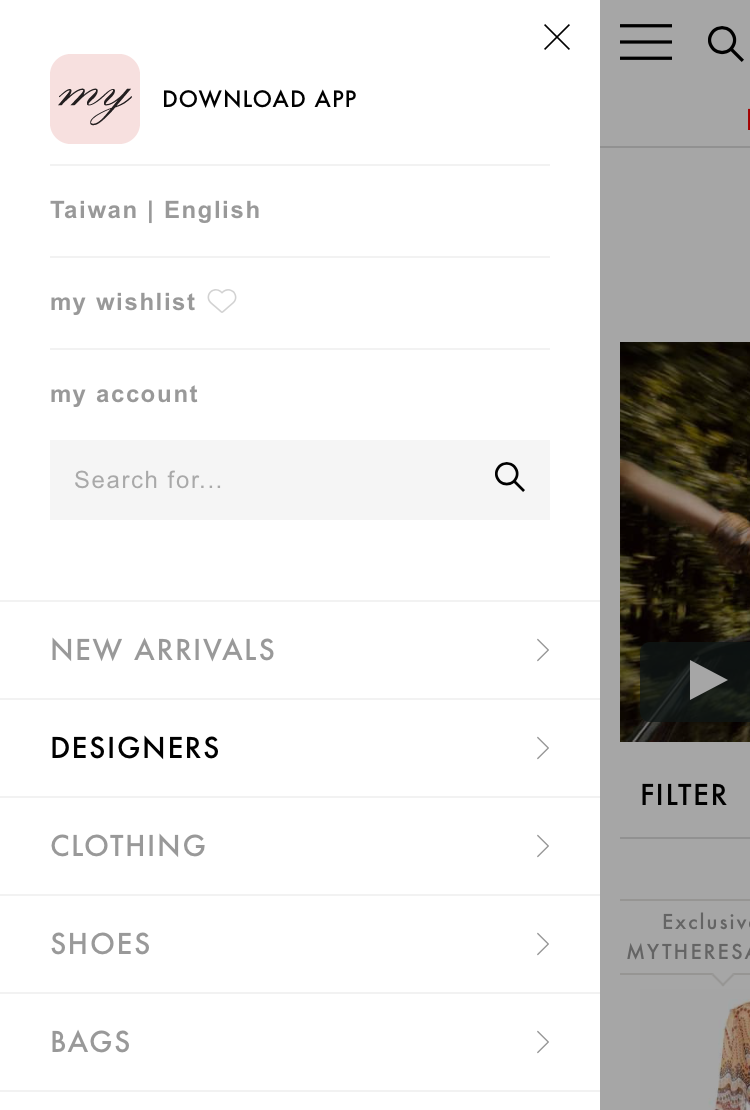Screen dimensions: 750x1110
Task: Expand the Shoes chevron arrow
Action: pyautogui.click(x=542, y=944)
